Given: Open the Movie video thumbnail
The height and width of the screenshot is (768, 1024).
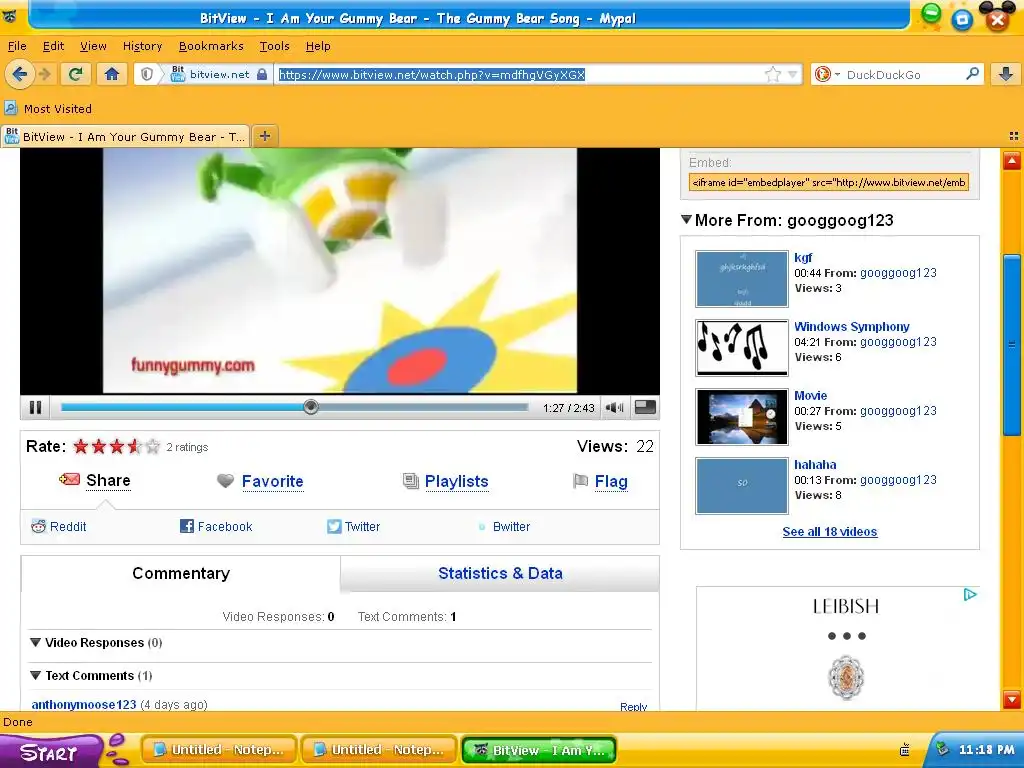Looking at the screenshot, I should 742,417.
